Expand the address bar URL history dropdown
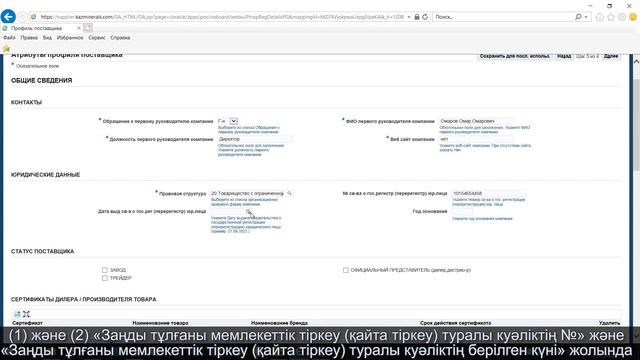 coord(409,17)
